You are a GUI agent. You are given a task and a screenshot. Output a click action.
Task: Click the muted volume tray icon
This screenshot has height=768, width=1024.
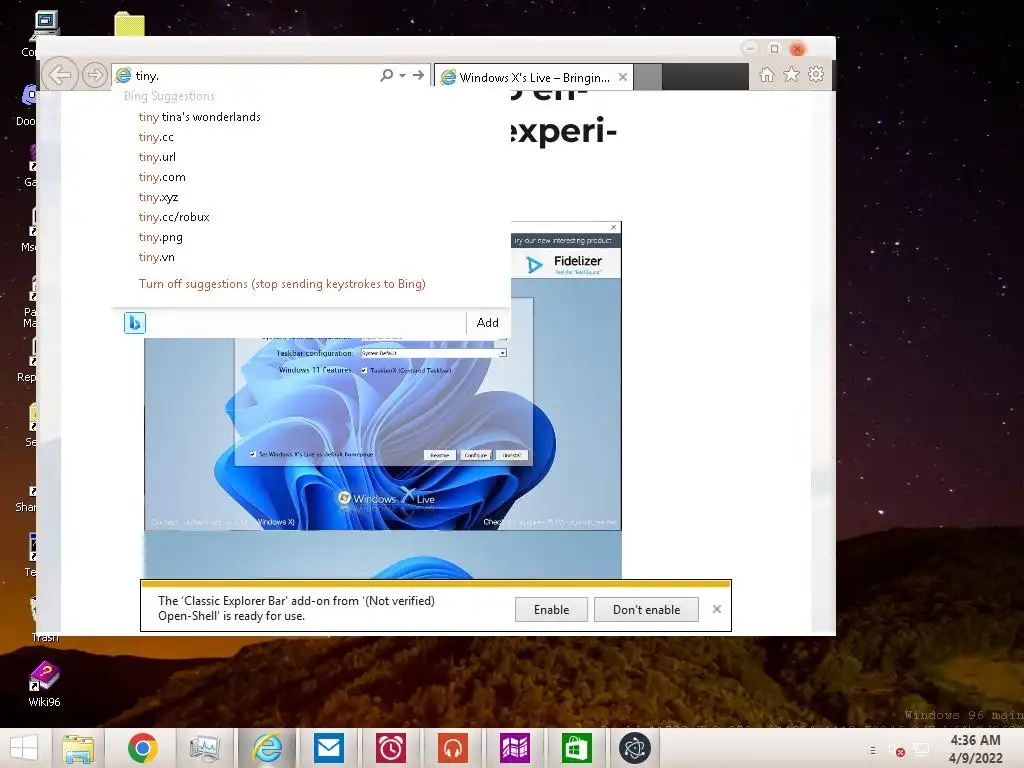point(897,751)
